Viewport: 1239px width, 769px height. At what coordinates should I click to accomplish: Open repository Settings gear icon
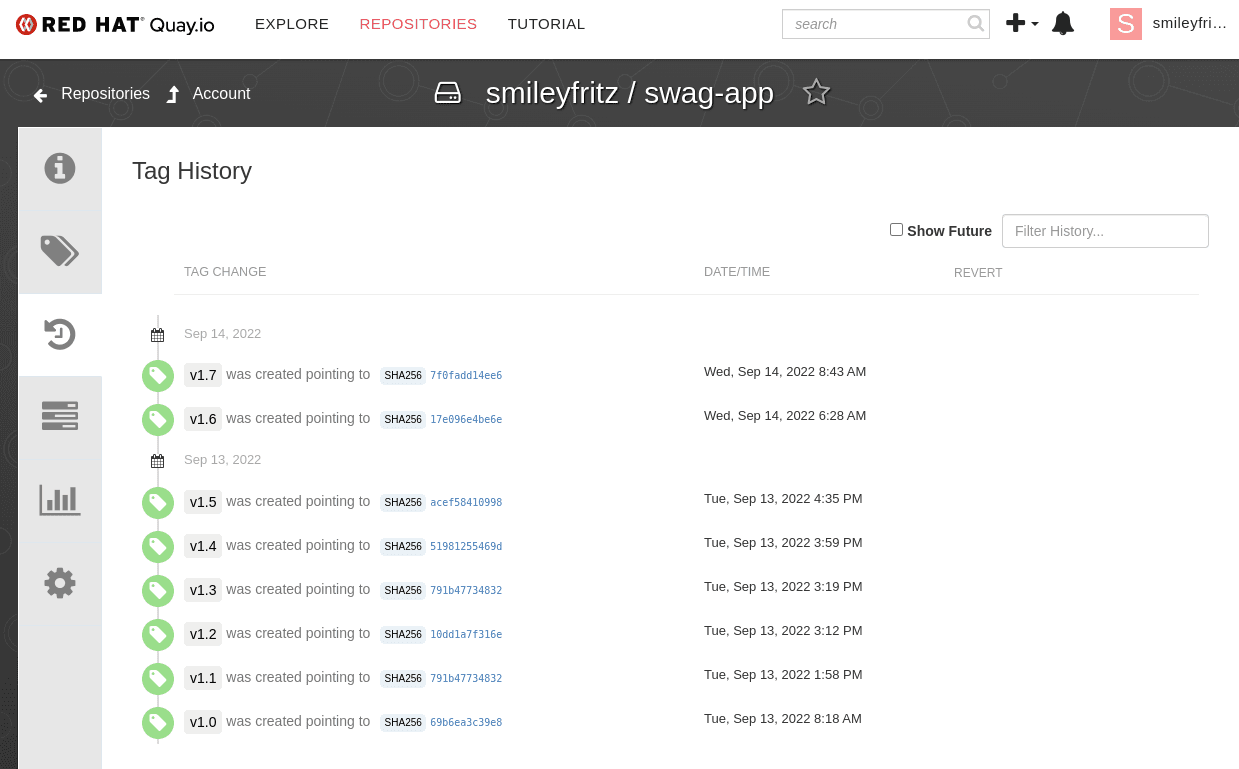tap(60, 582)
